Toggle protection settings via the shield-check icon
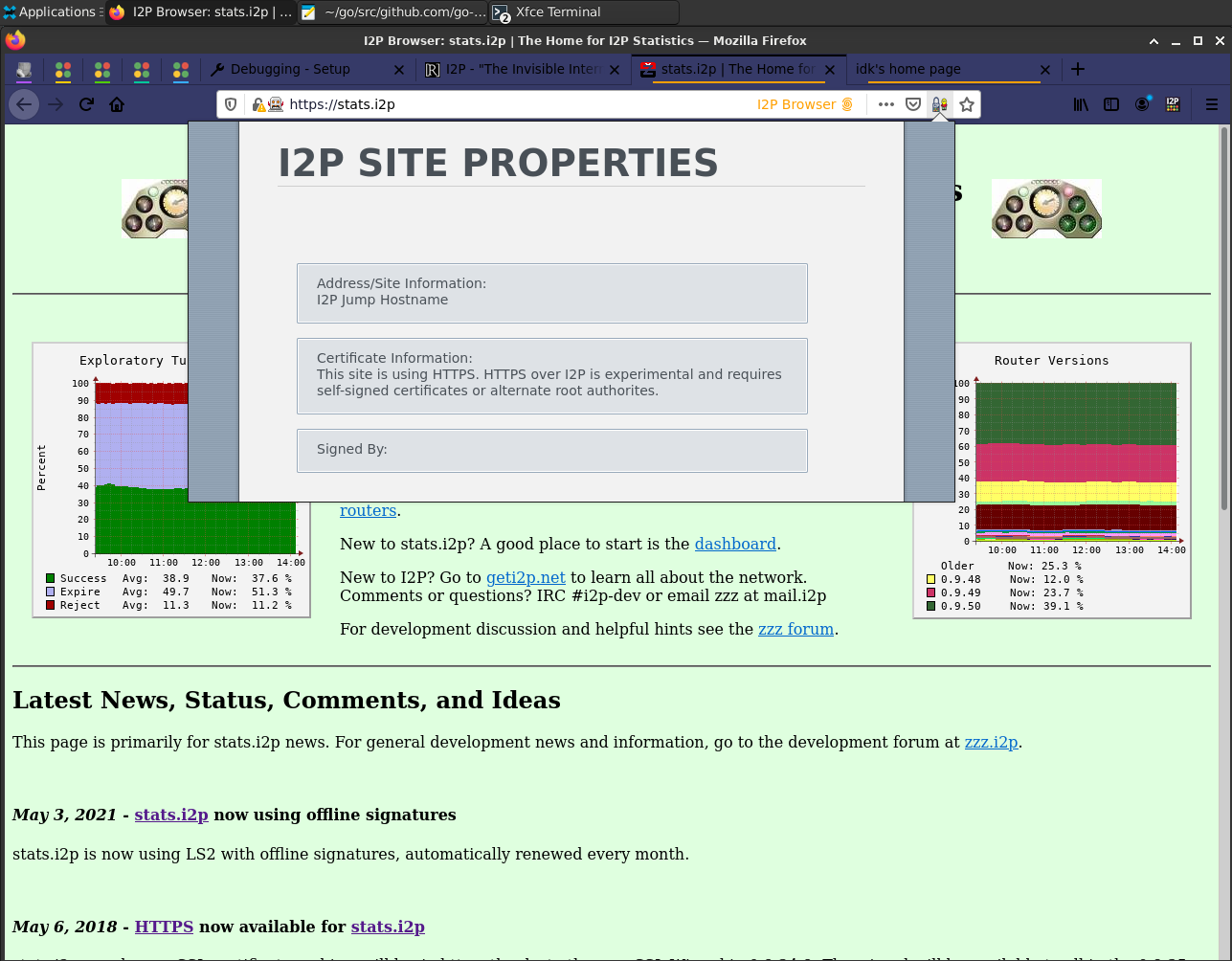Image resolution: width=1232 pixels, height=961 pixels. (912, 103)
